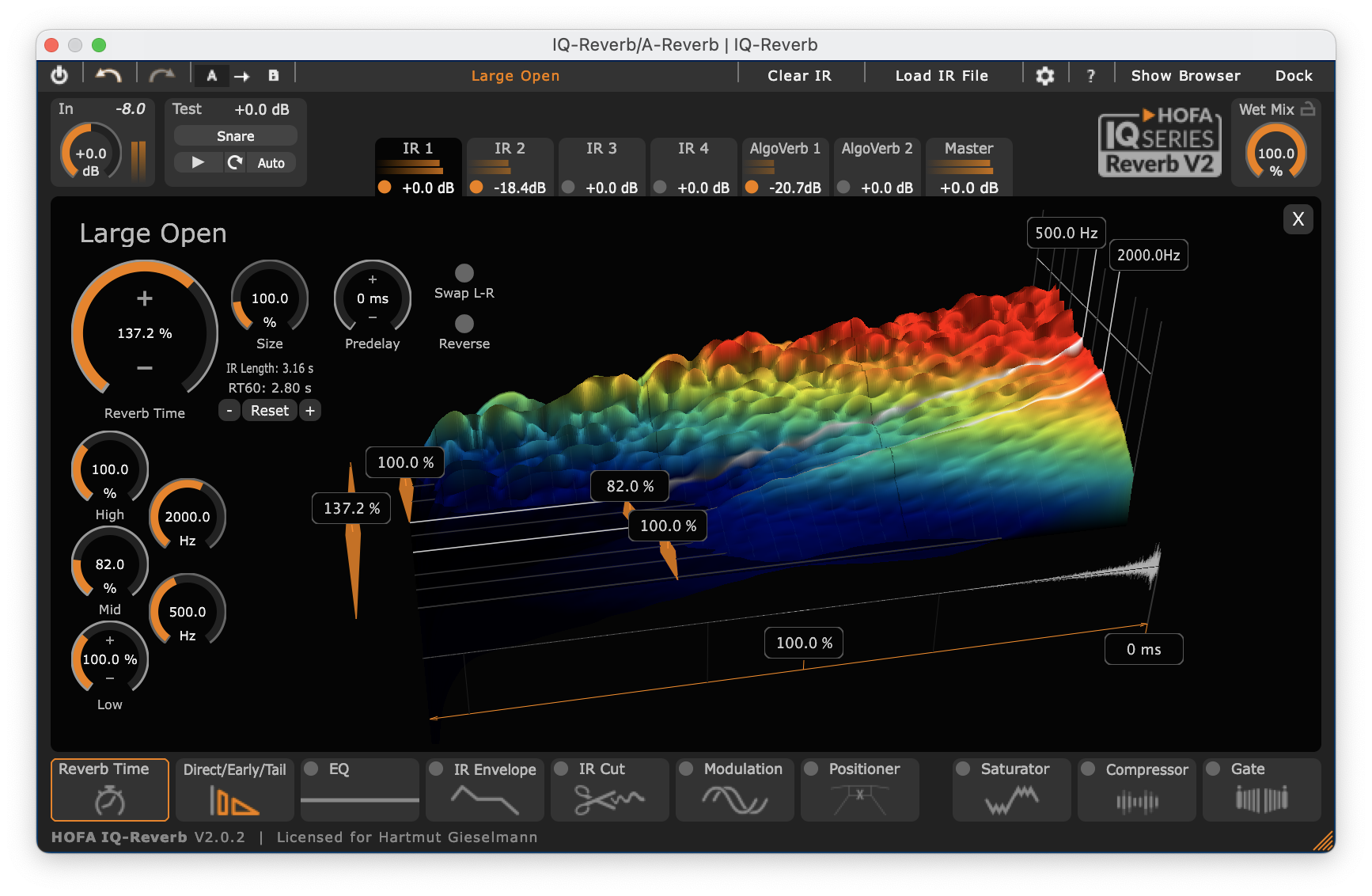Toggle the Wet Mix lock icon
This screenshot has width=1372, height=896.
1308,109
